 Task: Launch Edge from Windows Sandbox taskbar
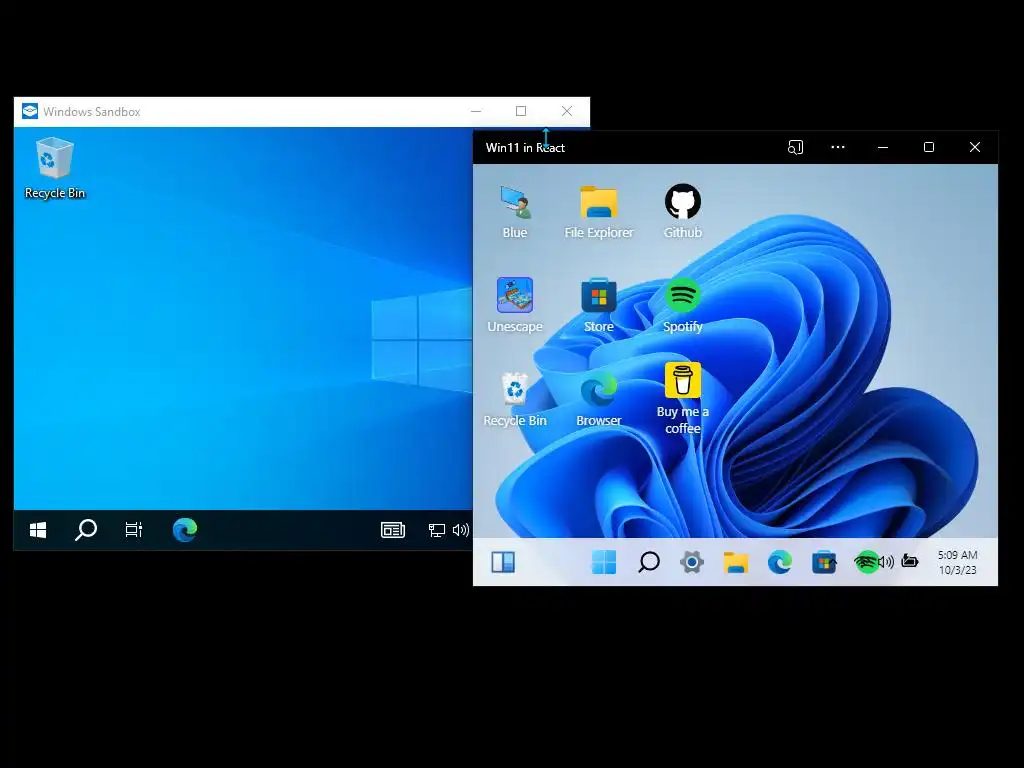pos(185,530)
